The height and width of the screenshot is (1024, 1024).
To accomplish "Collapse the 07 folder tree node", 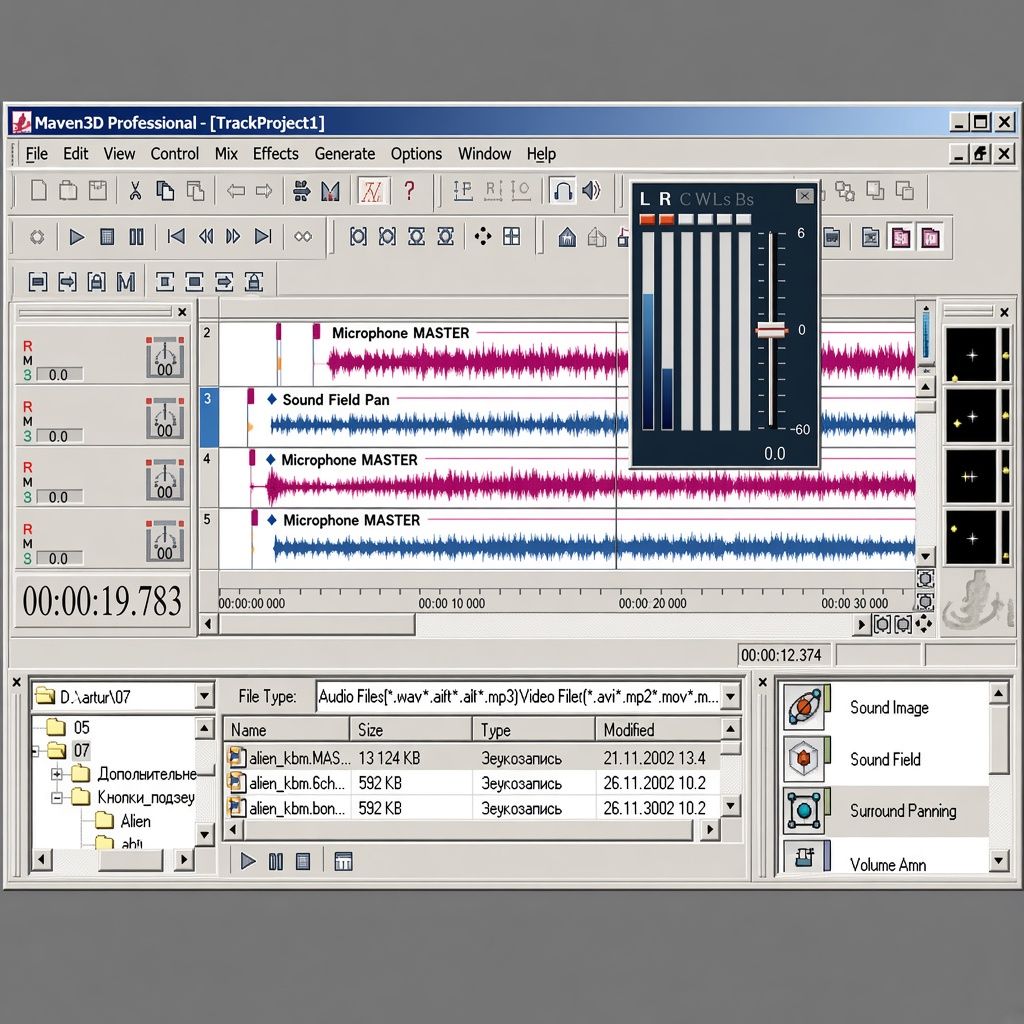I will [36, 751].
